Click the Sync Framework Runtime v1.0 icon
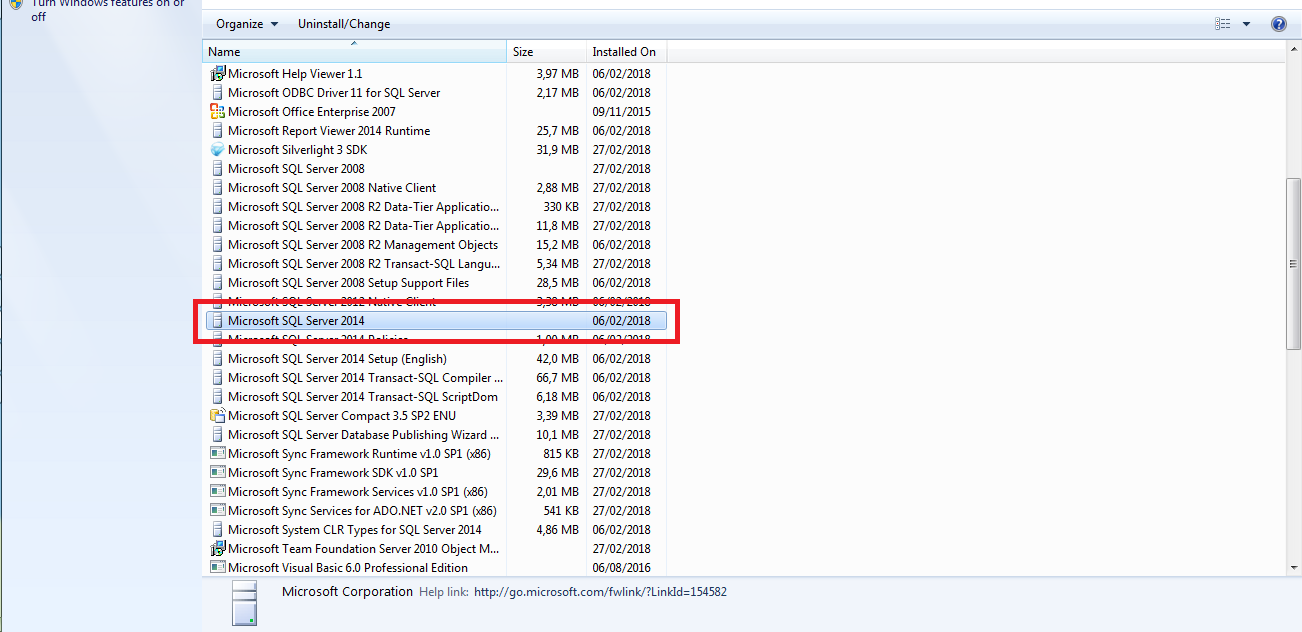The height and width of the screenshot is (632, 1302). 217,453
